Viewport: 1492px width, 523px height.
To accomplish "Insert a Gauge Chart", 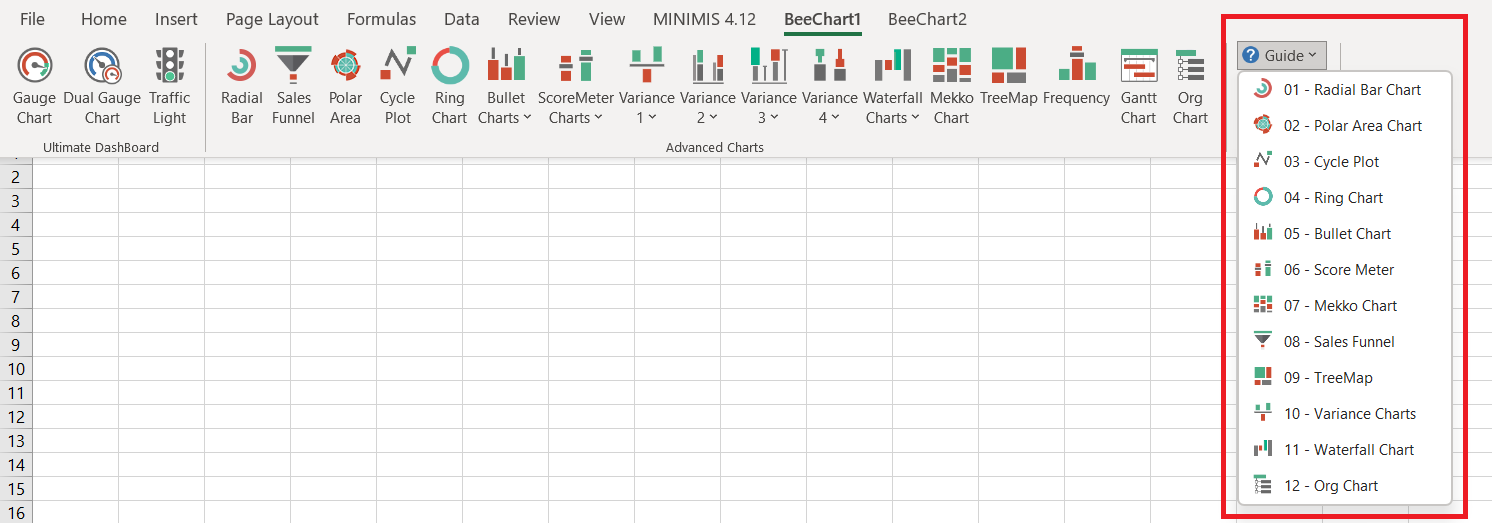I will pyautogui.click(x=34, y=86).
